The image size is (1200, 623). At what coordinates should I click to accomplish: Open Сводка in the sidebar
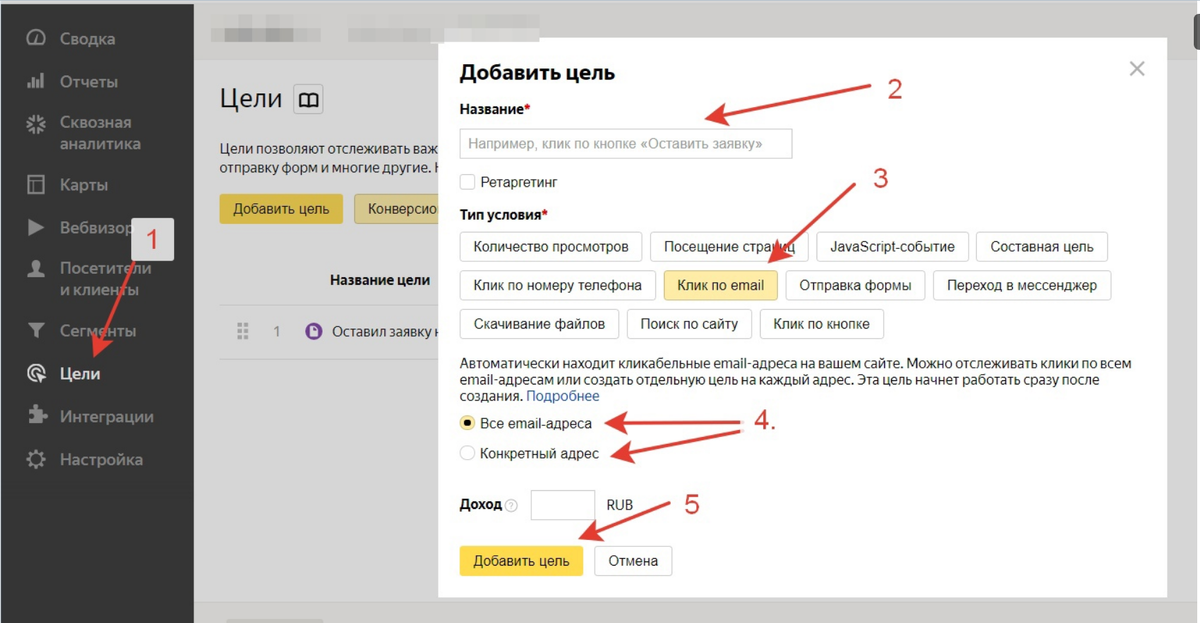[87, 39]
